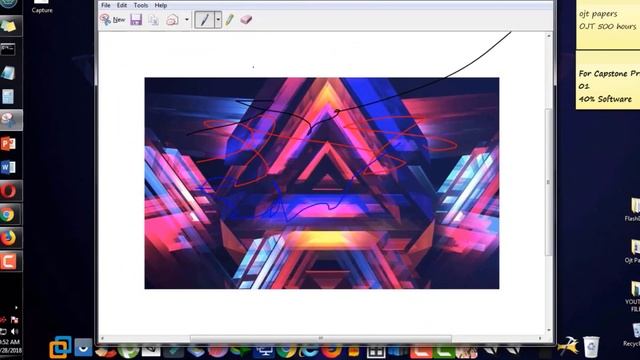Click the scroll right arrow at bottom

click(x=540, y=338)
